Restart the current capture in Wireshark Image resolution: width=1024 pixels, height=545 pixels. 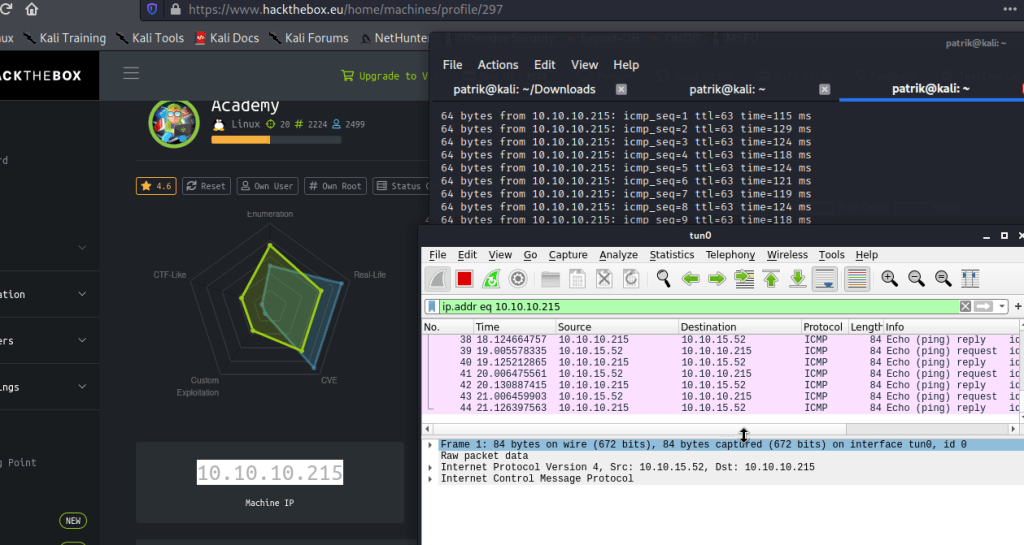(491, 279)
